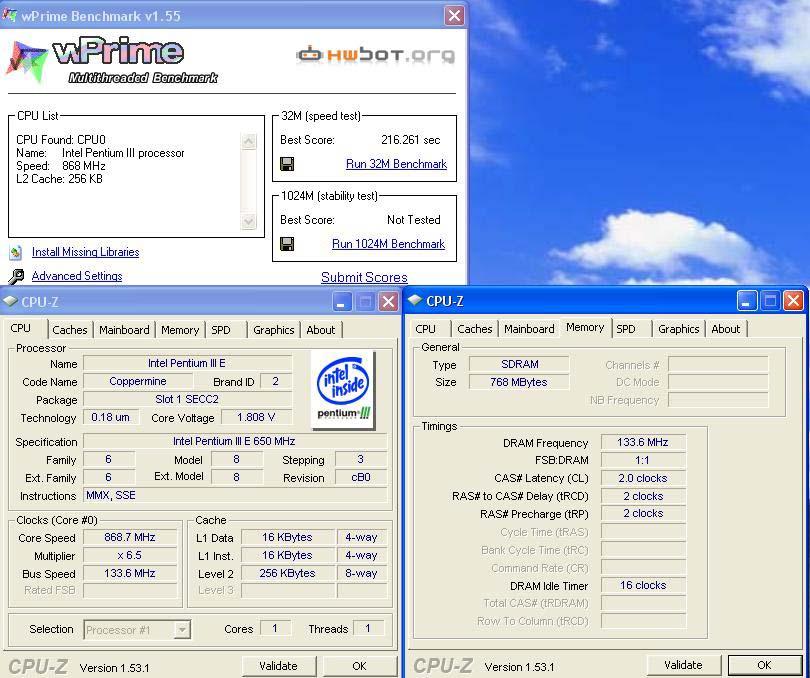The image size is (810, 678).
Task: Click Multiplier value x 6.5
Action: click(130, 556)
